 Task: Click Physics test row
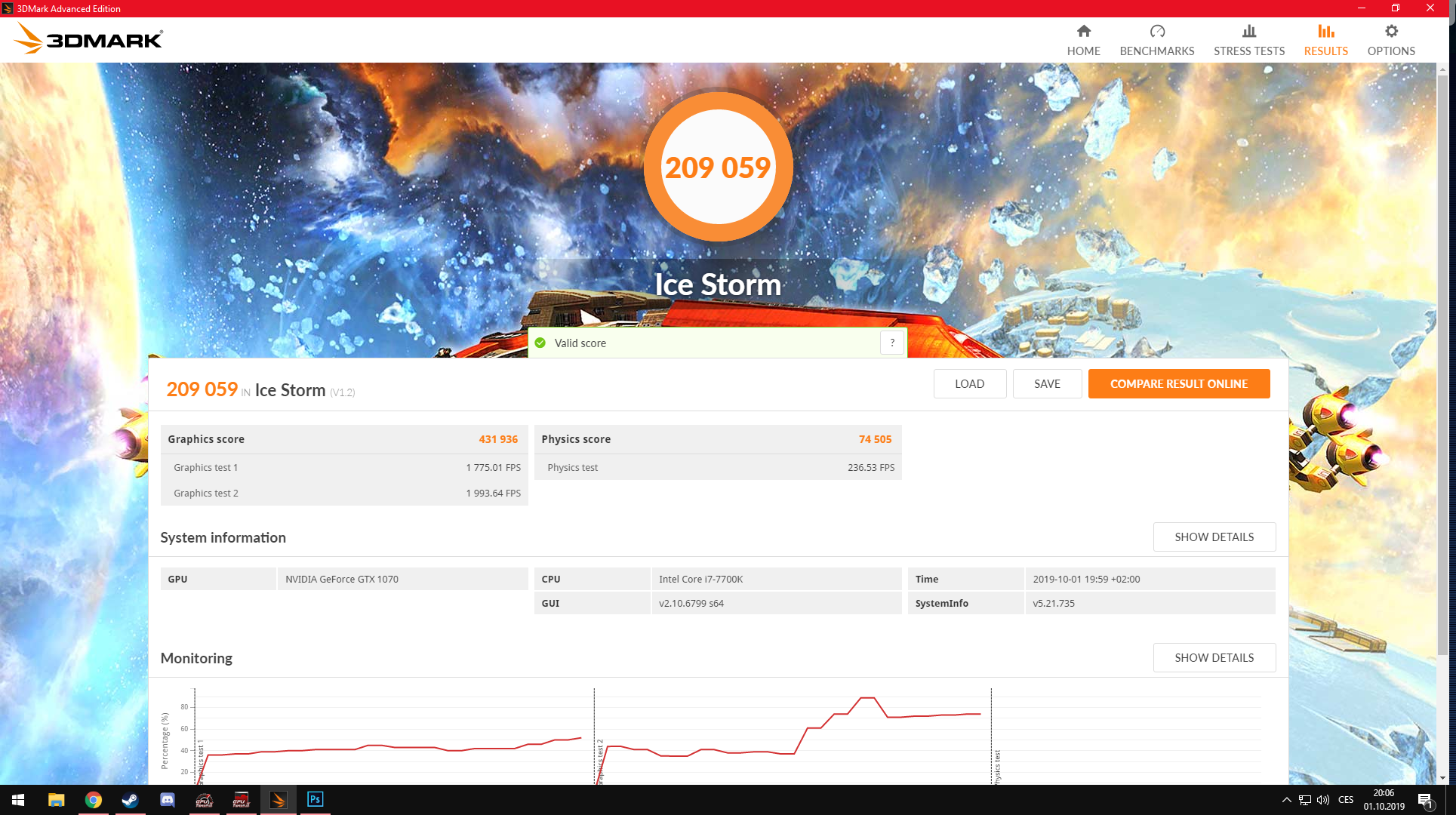pos(718,467)
